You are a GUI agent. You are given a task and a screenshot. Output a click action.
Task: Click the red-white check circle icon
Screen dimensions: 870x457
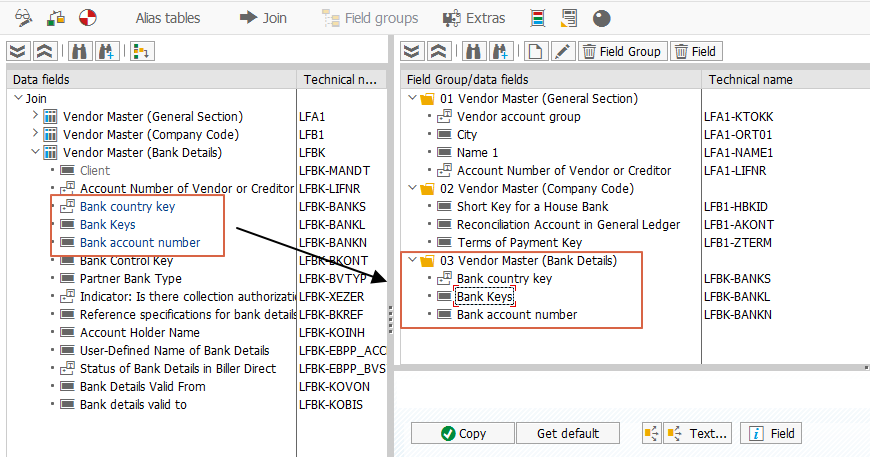[x=88, y=18]
